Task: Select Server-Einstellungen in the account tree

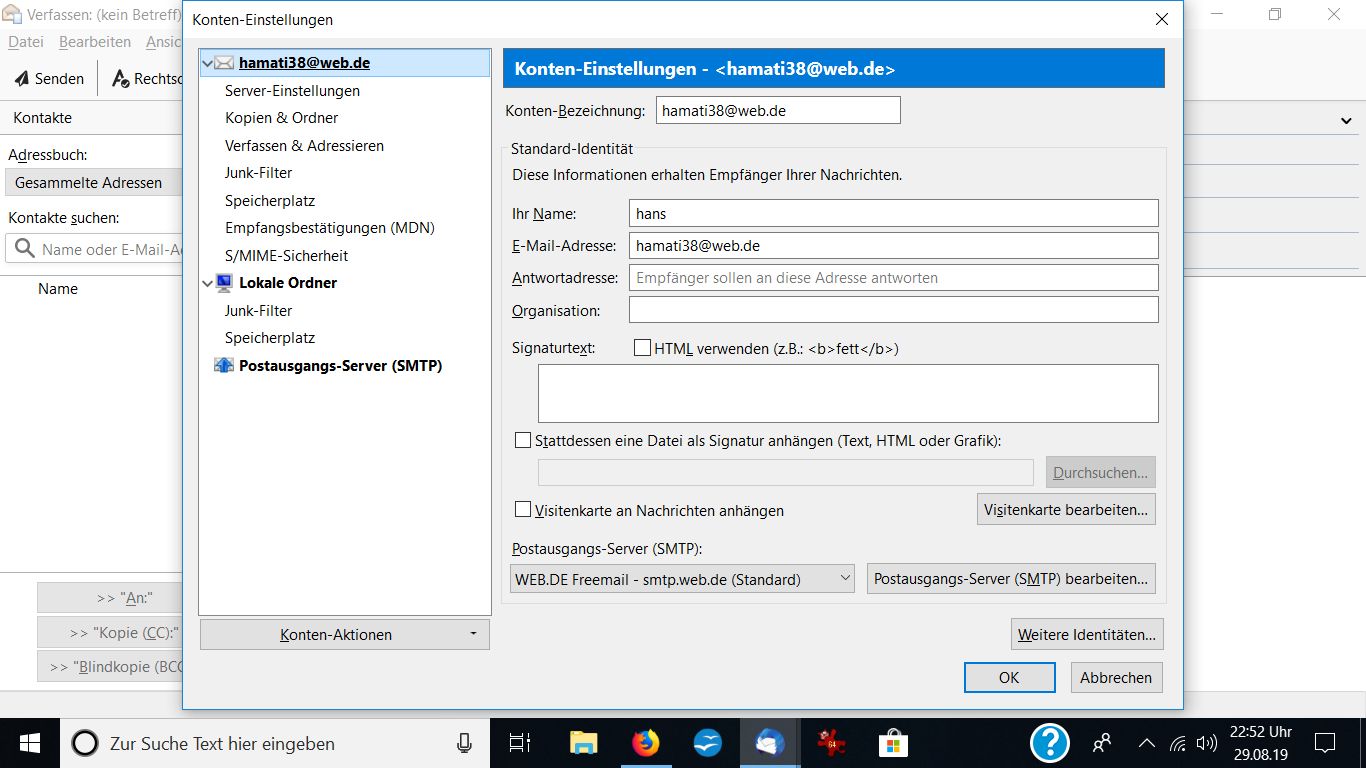Action: (292, 91)
